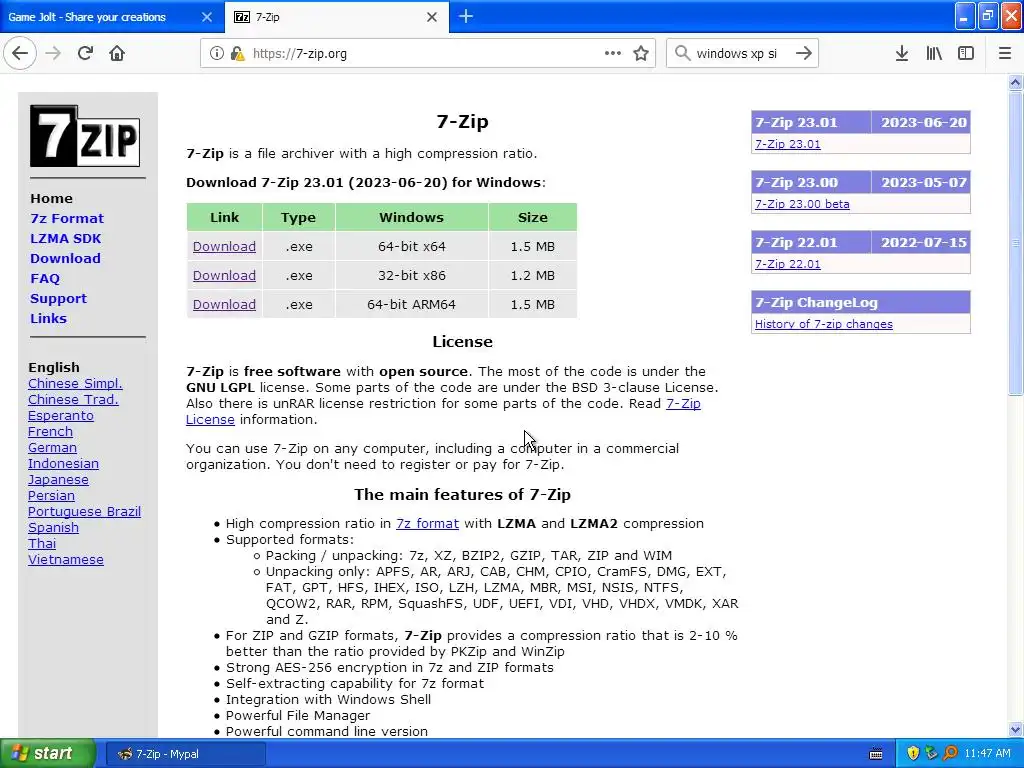Open the Windows Start menu
Screen dimensions: 1024x768
(48, 754)
